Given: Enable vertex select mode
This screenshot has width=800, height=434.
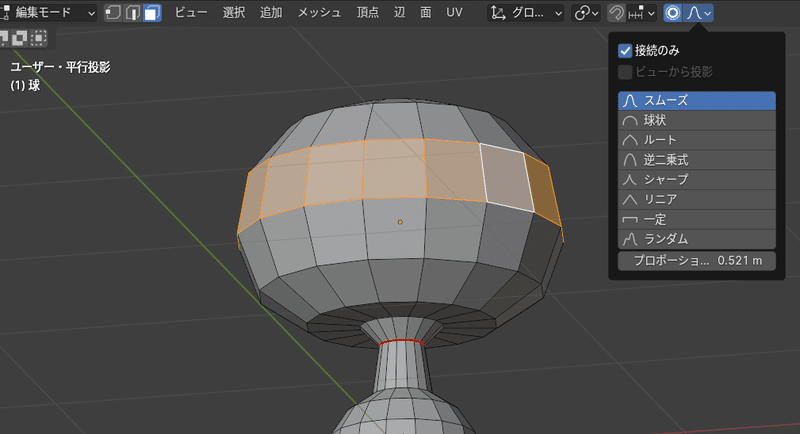Looking at the screenshot, I should [113, 13].
